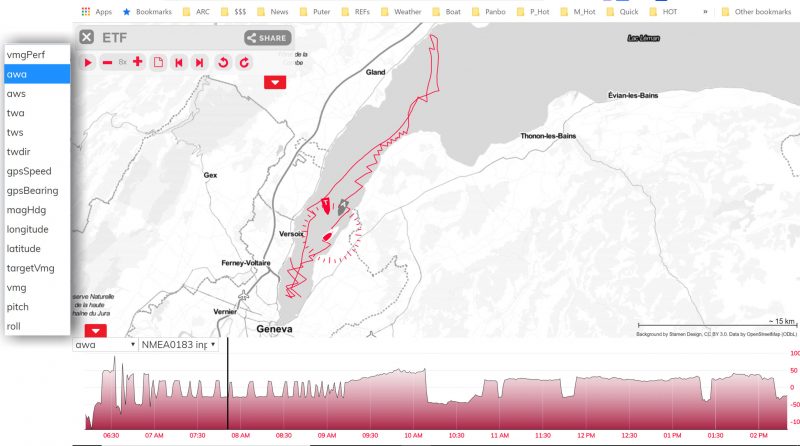
Task: Open the Quick bookmarks folder
Action: pyautogui.click(x=622, y=11)
